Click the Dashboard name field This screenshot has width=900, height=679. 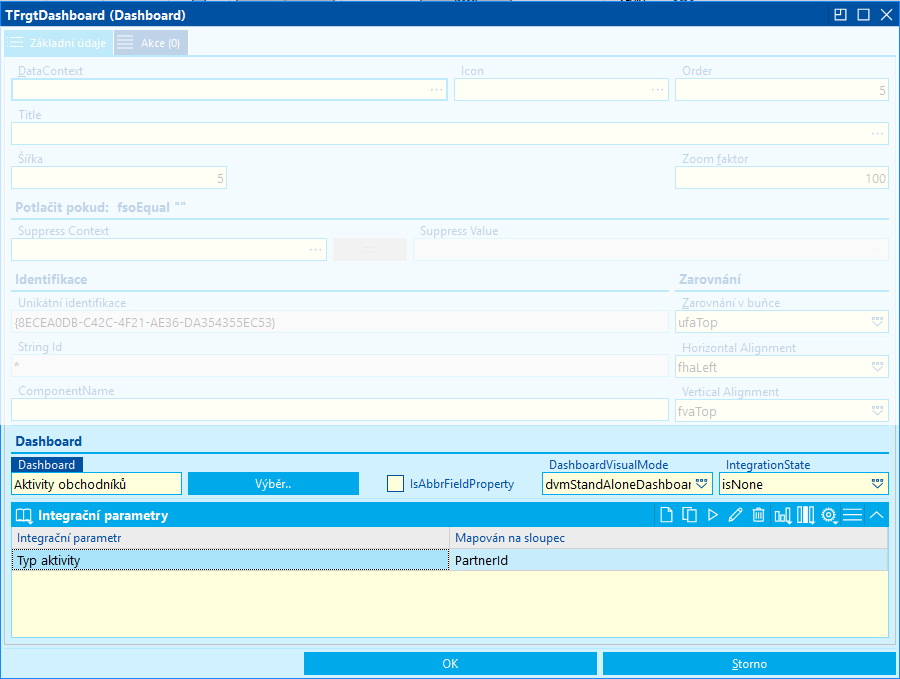(x=96, y=484)
